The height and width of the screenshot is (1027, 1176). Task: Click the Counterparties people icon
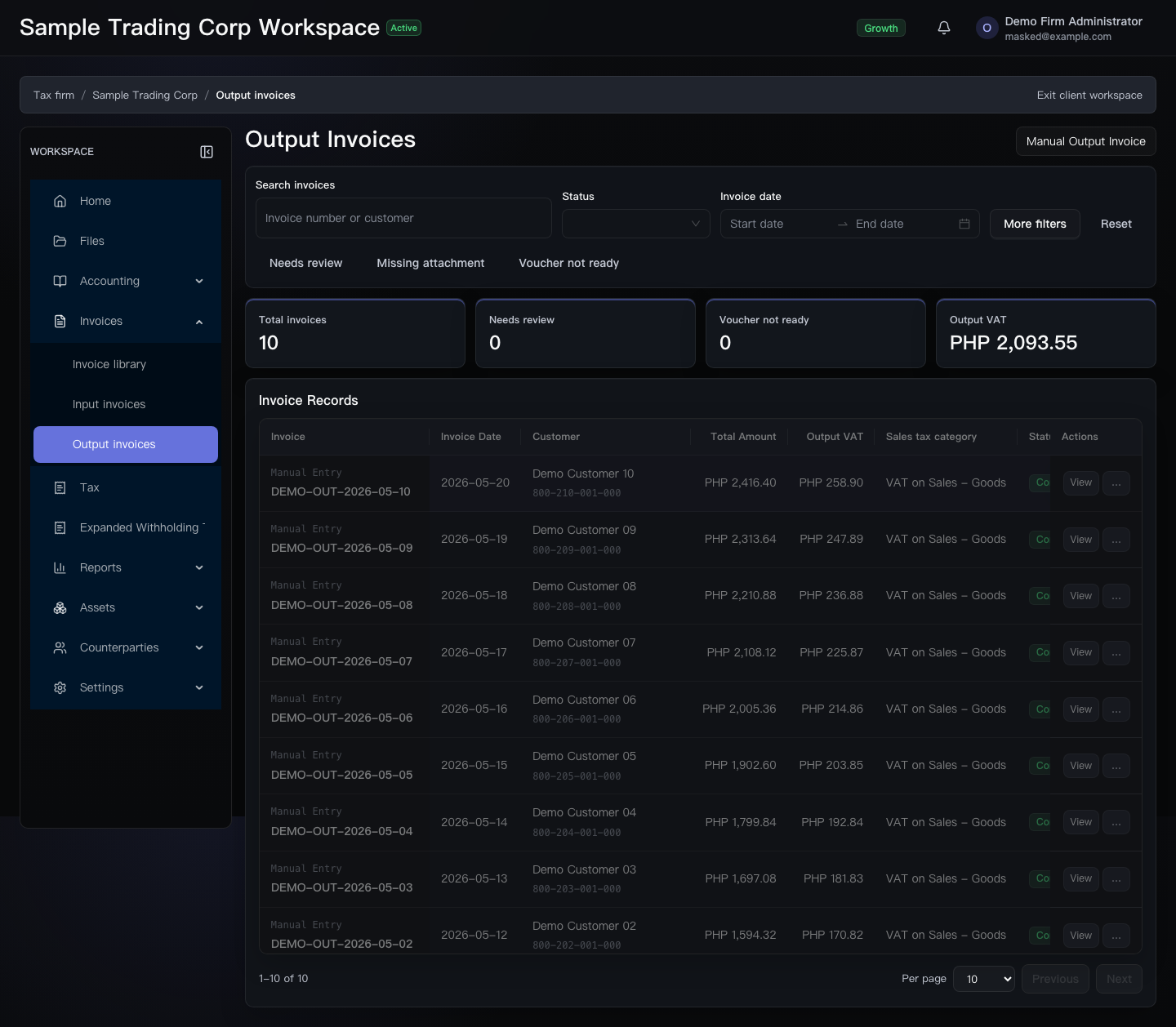point(60,647)
